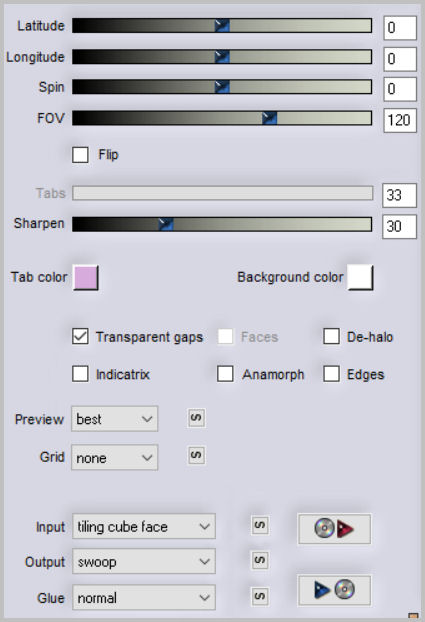Enable the De-halo checkbox
425x622 pixels.
tap(331, 336)
